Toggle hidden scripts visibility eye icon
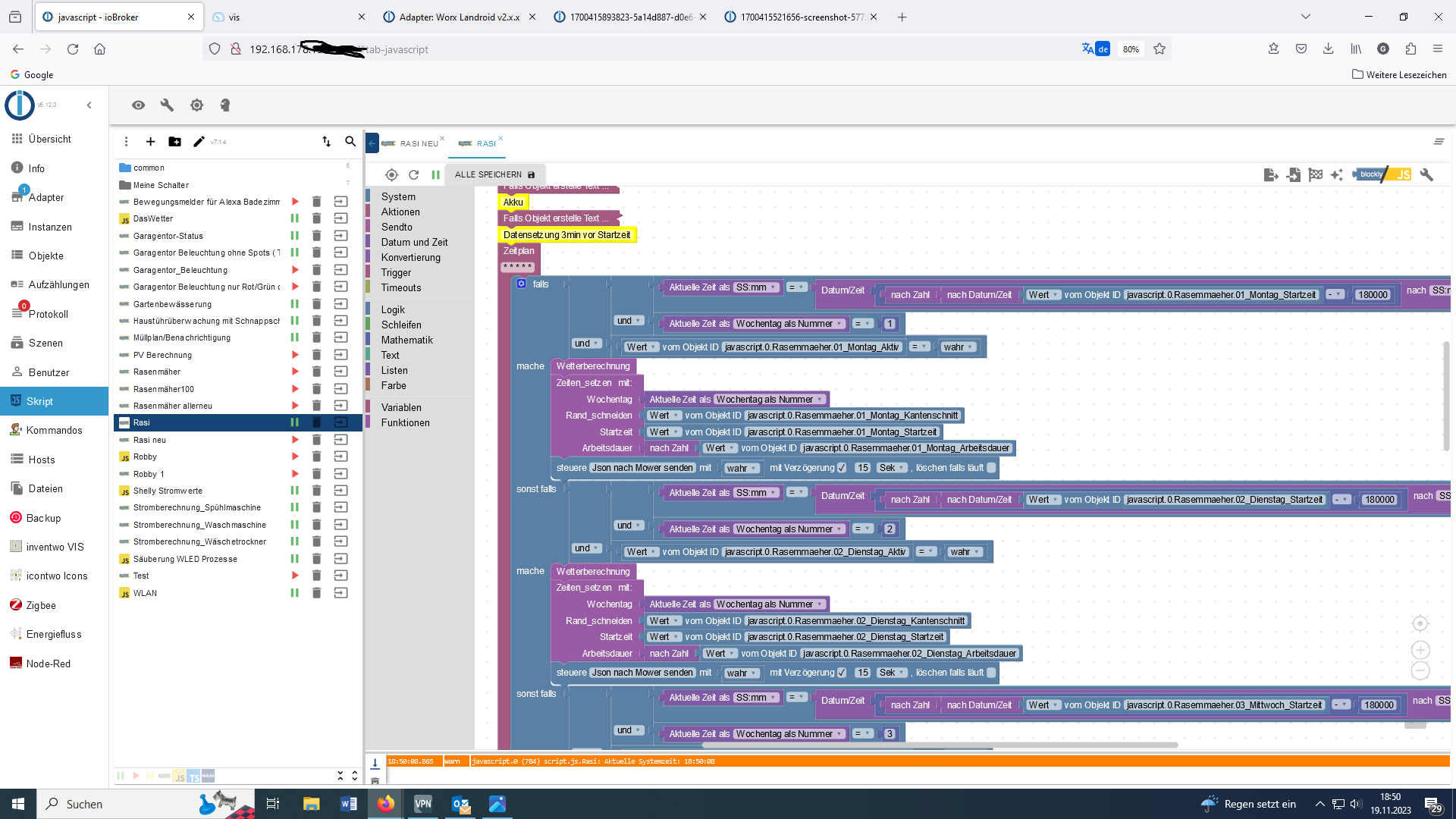The image size is (1456, 819). click(x=138, y=105)
